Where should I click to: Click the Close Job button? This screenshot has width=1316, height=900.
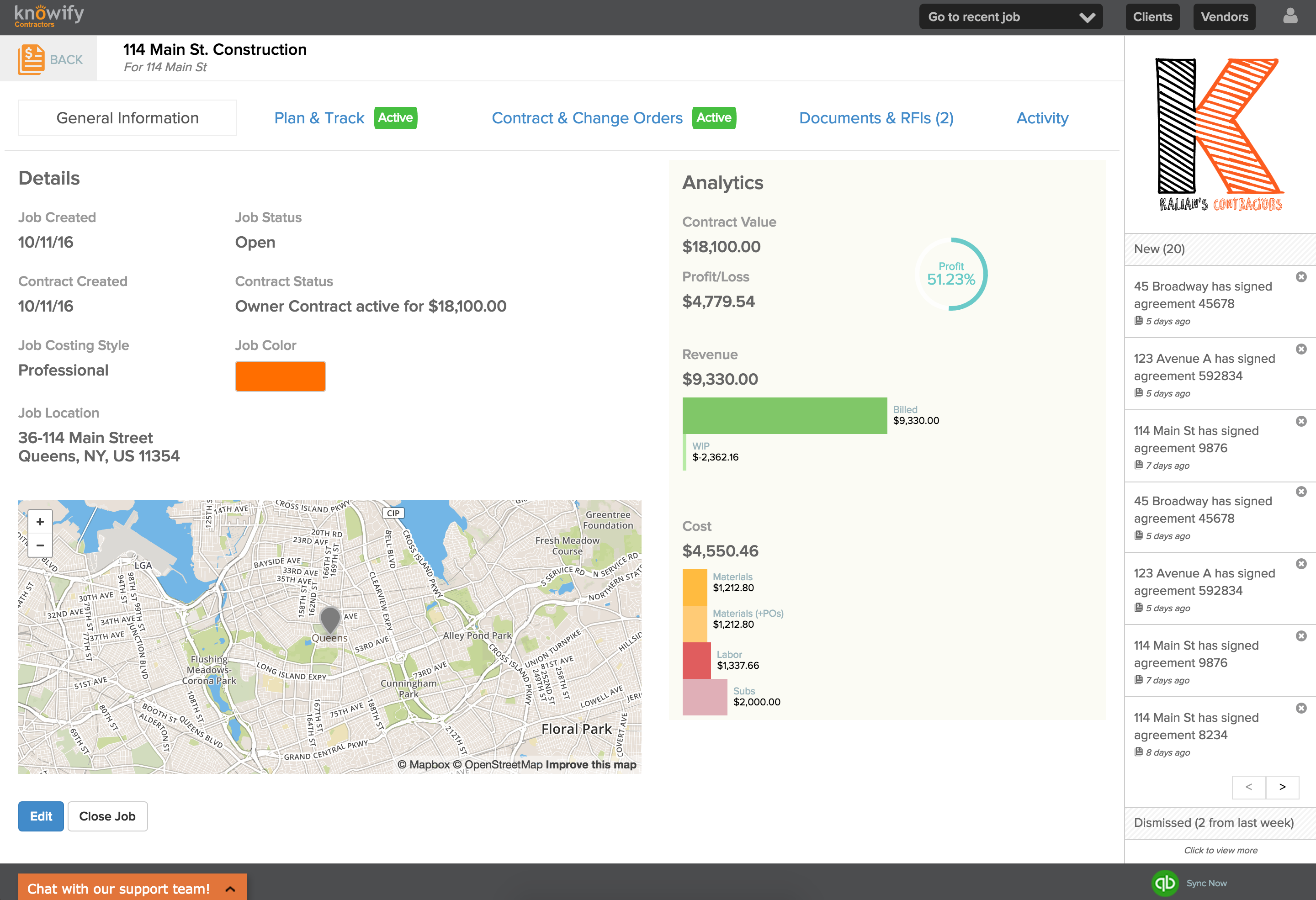(107, 815)
